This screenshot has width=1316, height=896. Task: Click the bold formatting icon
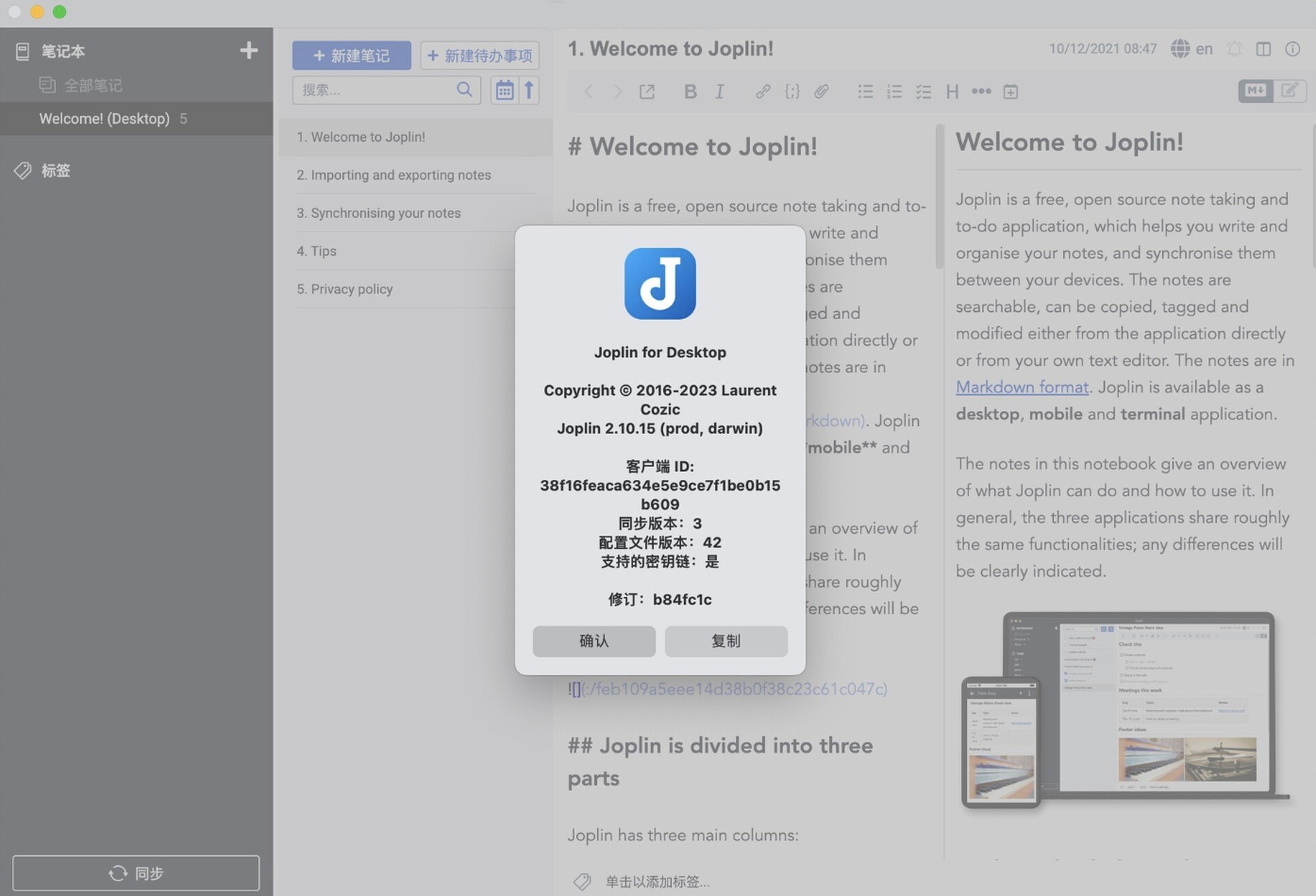690,91
